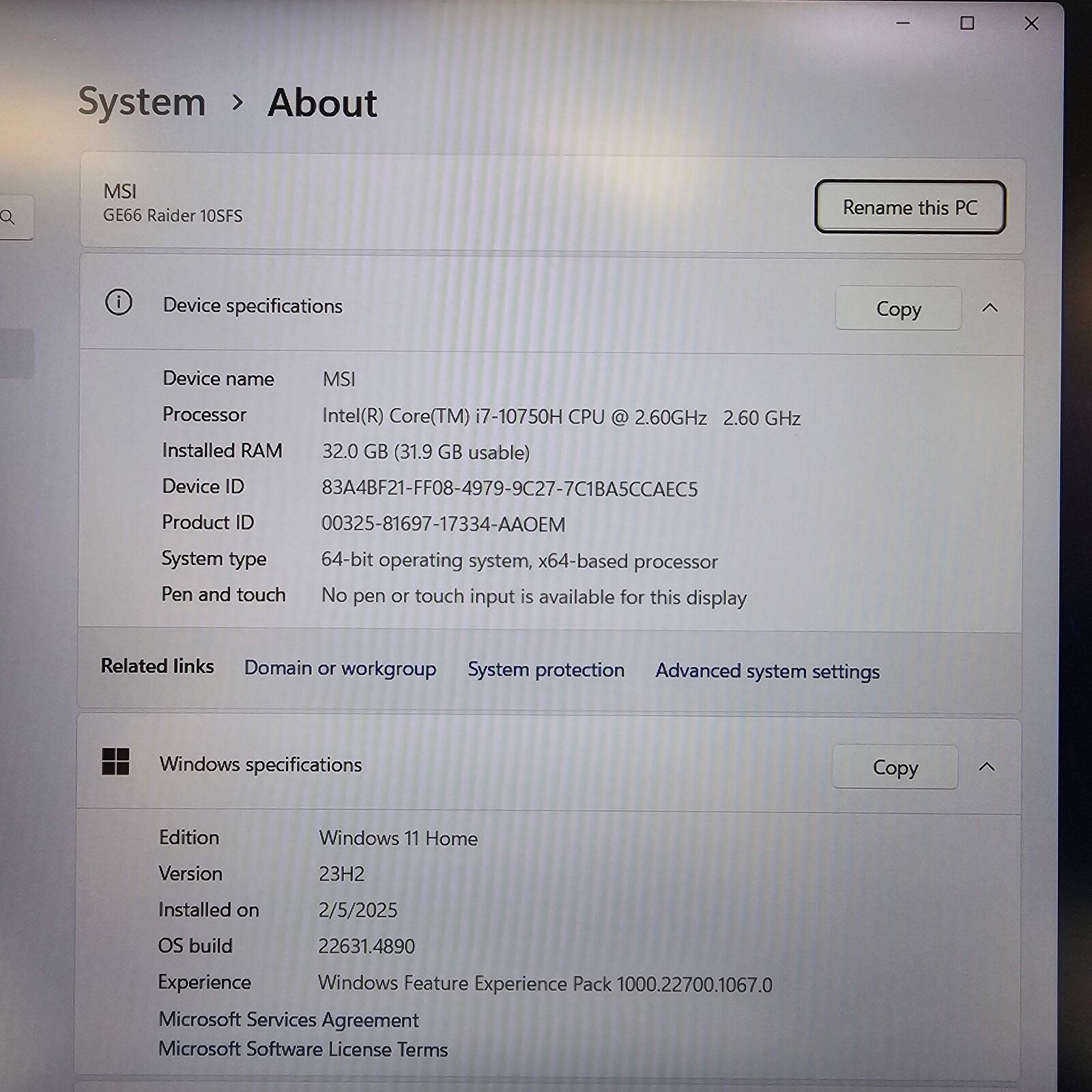Open Advanced system settings link
Viewport: 1092px width, 1092px height.
pos(768,671)
